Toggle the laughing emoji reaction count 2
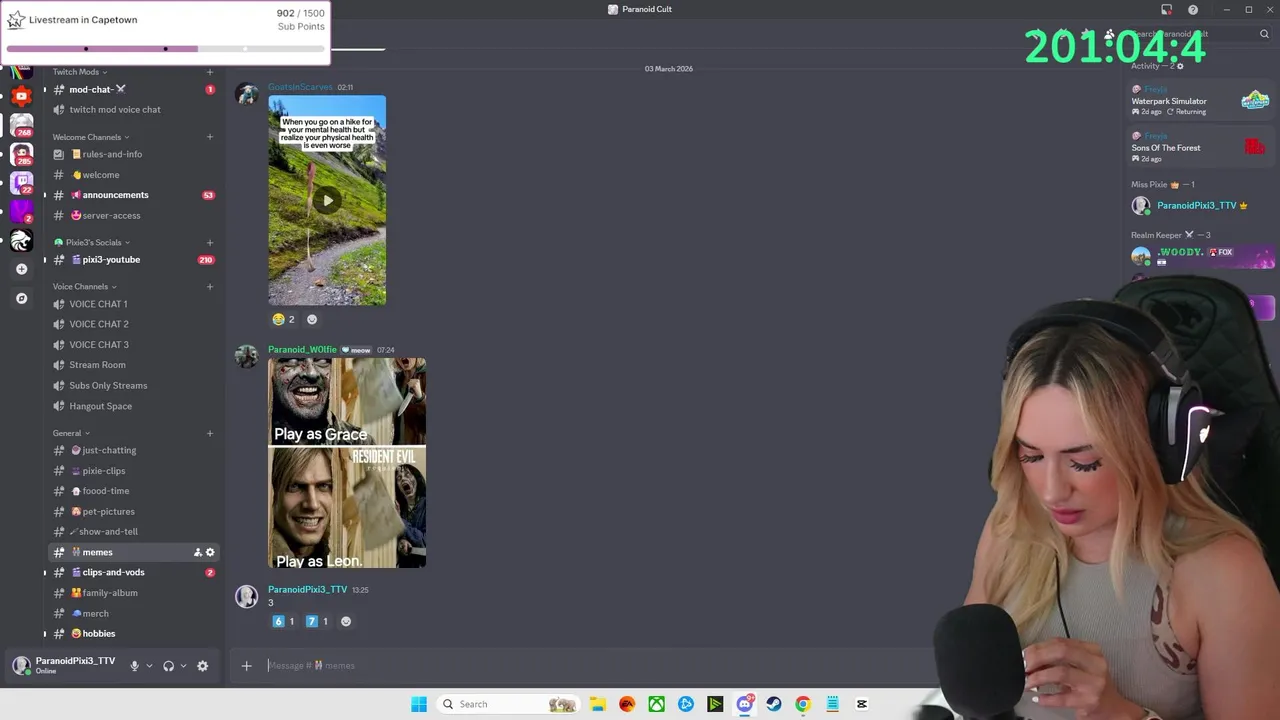Image resolution: width=1280 pixels, height=720 pixels. click(x=283, y=319)
